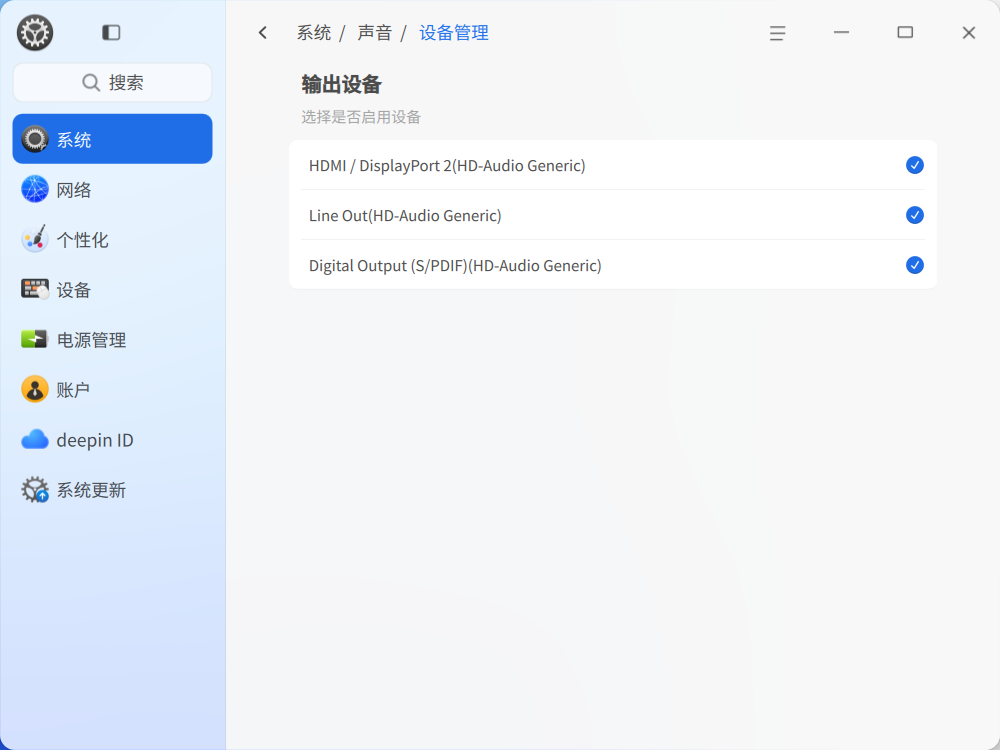This screenshot has height=750, width=1000.
Task: Disable Digital Output (S/PDIF) checkbox
Action: (915, 265)
